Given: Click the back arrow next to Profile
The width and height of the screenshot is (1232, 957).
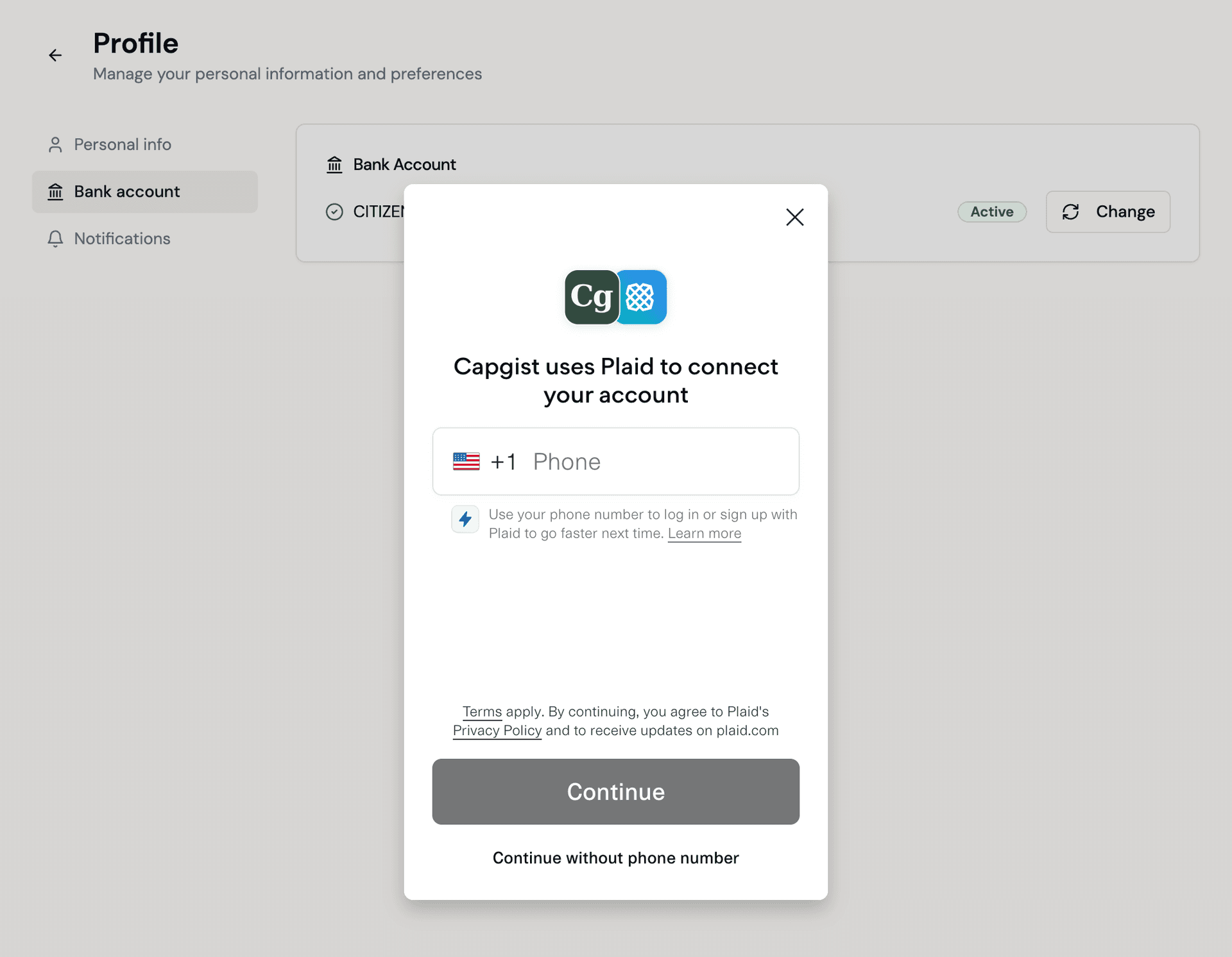Looking at the screenshot, I should pyautogui.click(x=55, y=55).
